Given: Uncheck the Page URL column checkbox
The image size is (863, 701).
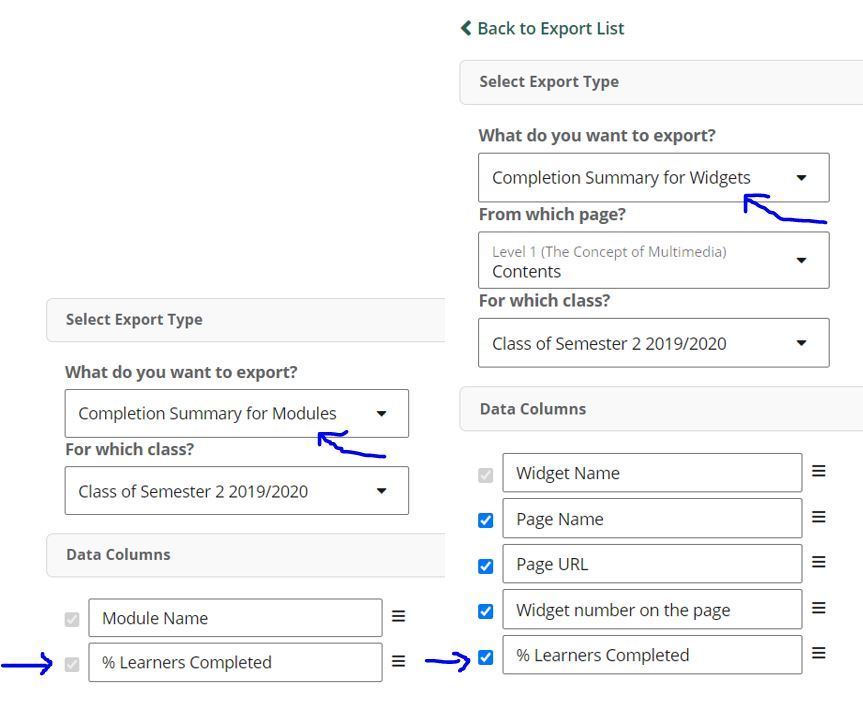Looking at the screenshot, I should point(485,566).
